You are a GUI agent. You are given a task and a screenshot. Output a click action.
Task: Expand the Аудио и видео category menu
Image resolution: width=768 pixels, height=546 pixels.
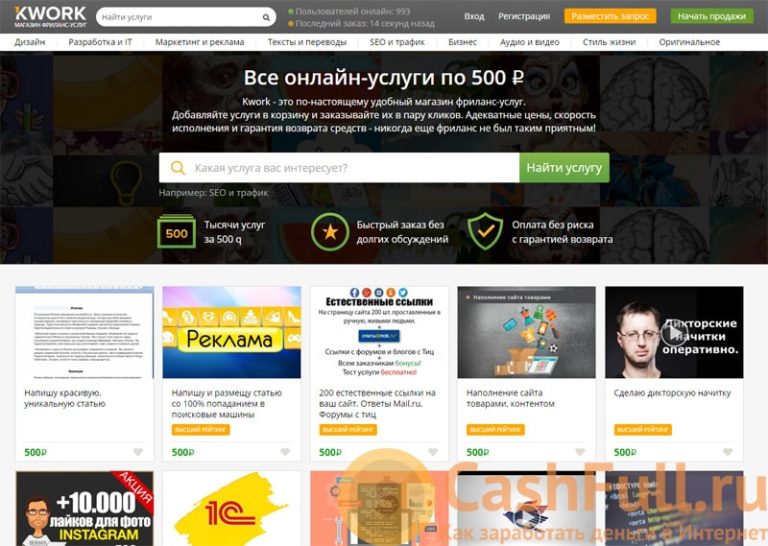pos(529,42)
